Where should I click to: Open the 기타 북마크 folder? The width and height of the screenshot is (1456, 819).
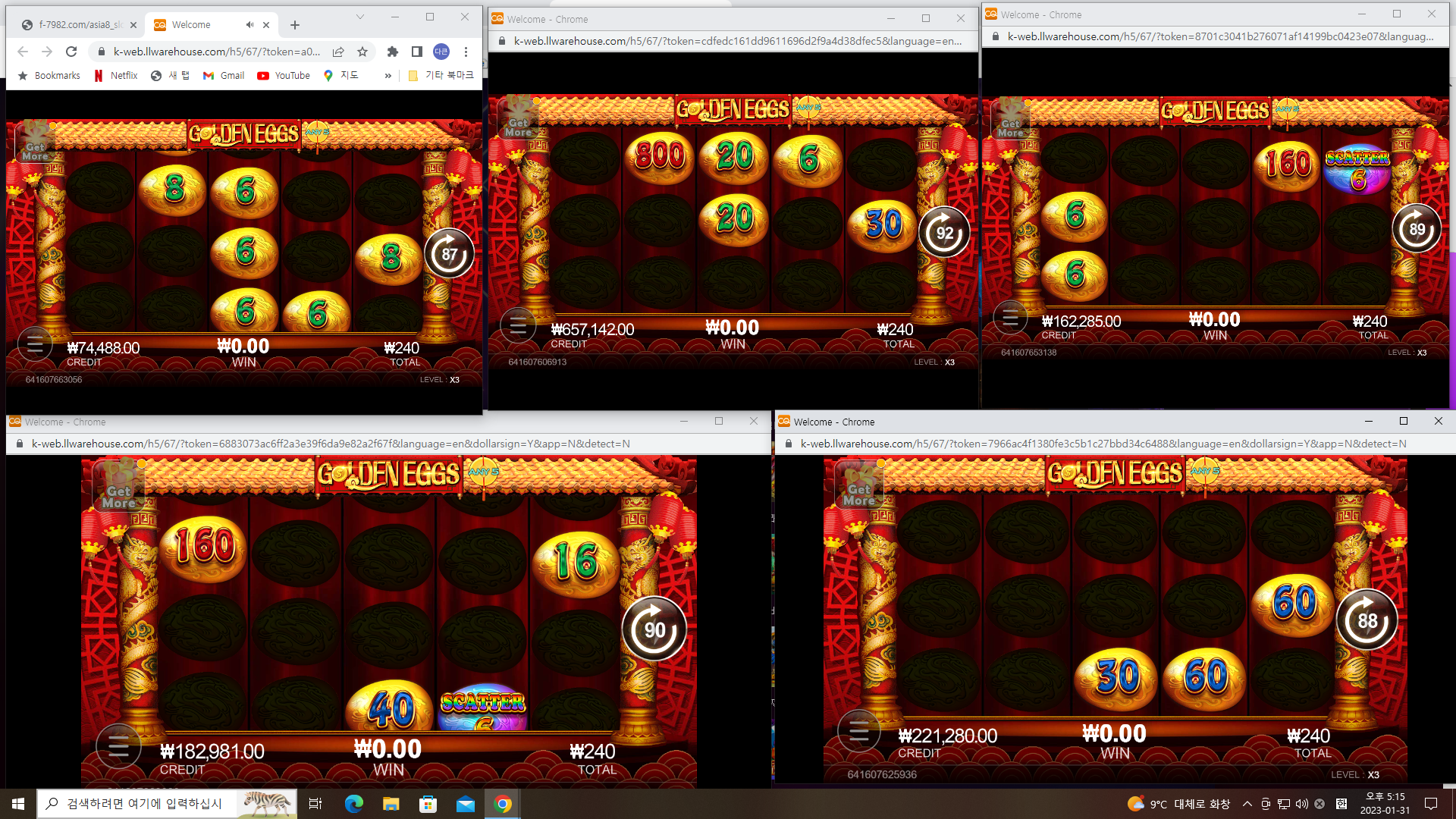[x=441, y=76]
